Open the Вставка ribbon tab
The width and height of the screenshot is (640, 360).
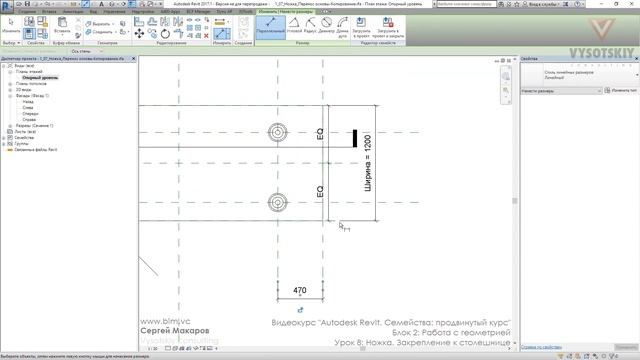49,12
